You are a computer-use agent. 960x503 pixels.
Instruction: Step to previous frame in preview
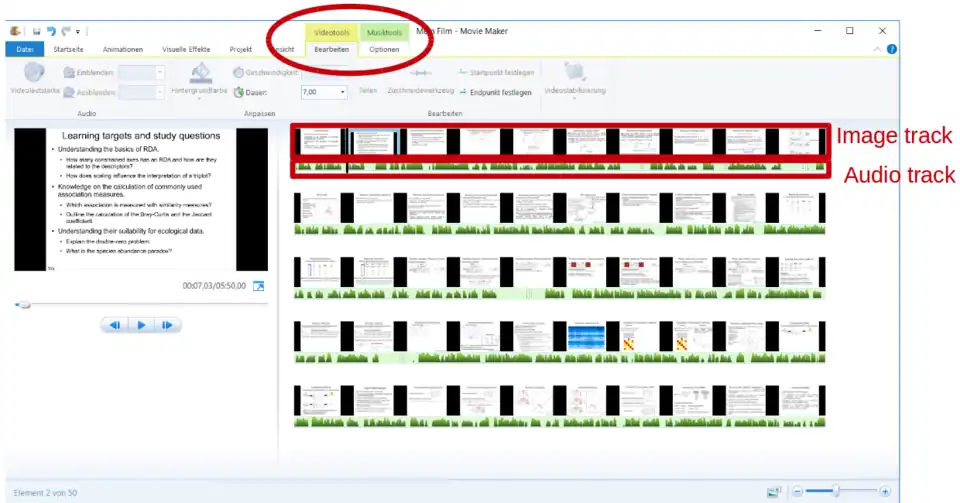(115, 325)
